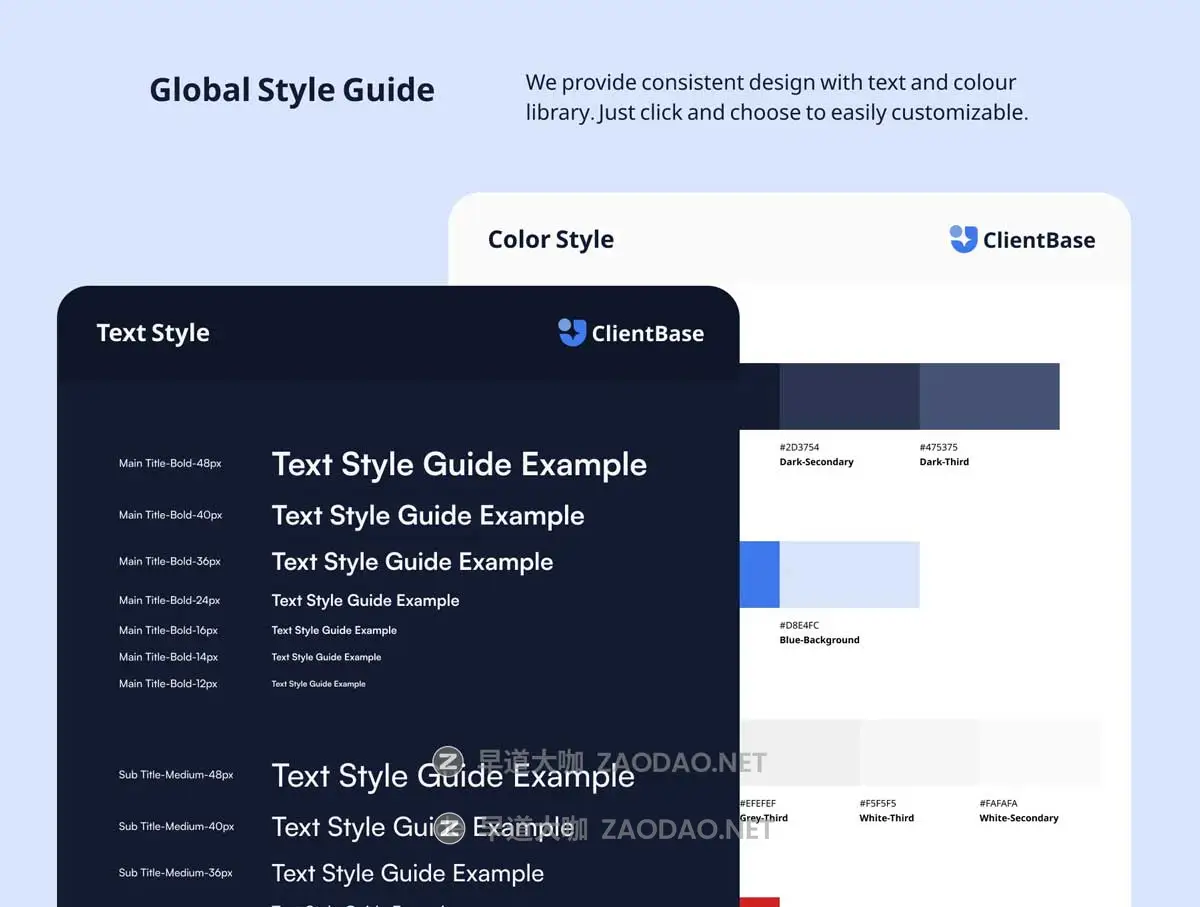Image resolution: width=1200 pixels, height=907 pixels.
Task: Pick the White-Third #F5F5F5 swatch
Action: [919, 752]
